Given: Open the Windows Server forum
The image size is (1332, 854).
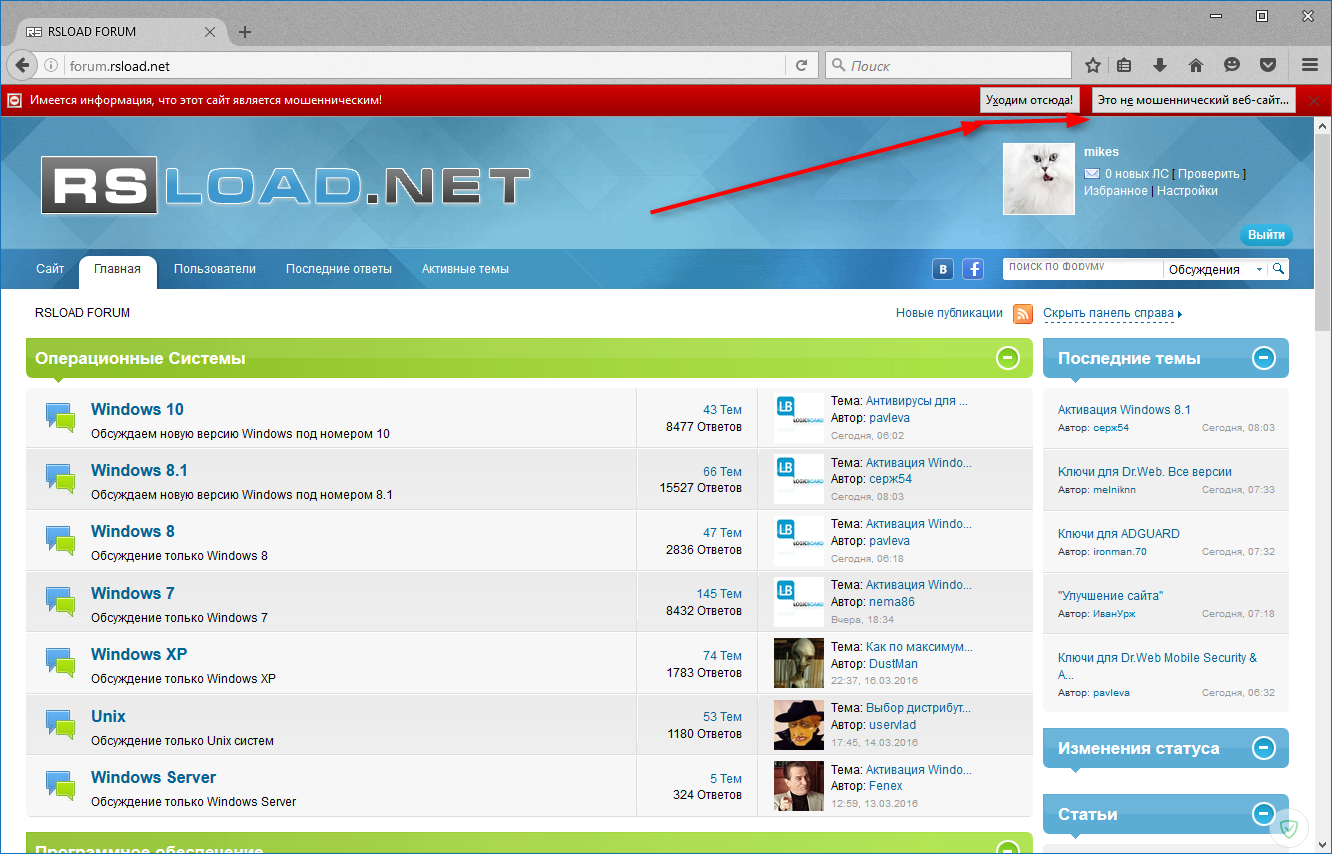Looking at the screenshot, I should coord(153,777).
